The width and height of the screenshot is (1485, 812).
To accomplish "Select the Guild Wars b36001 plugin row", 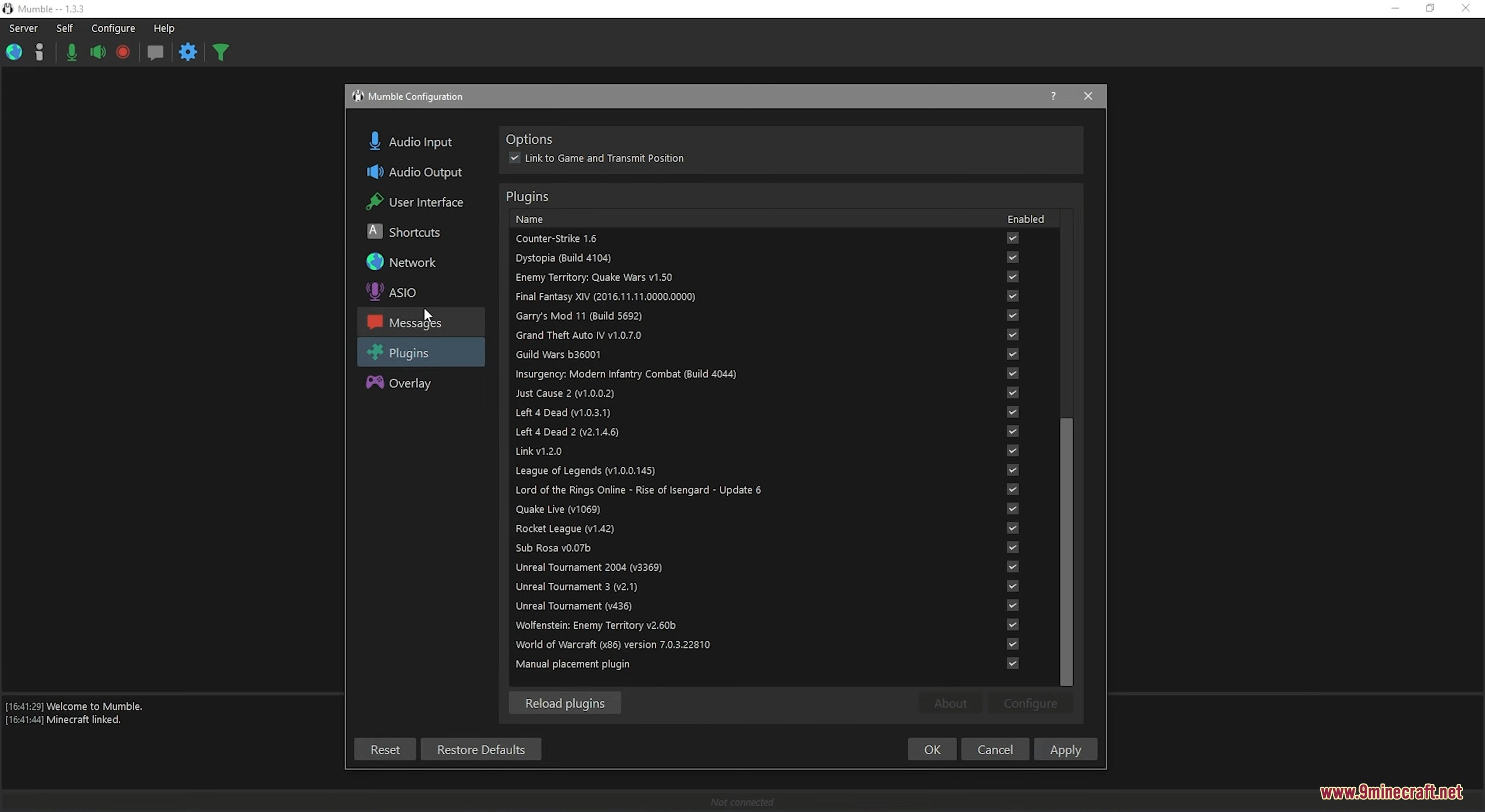I will point(784,354).
